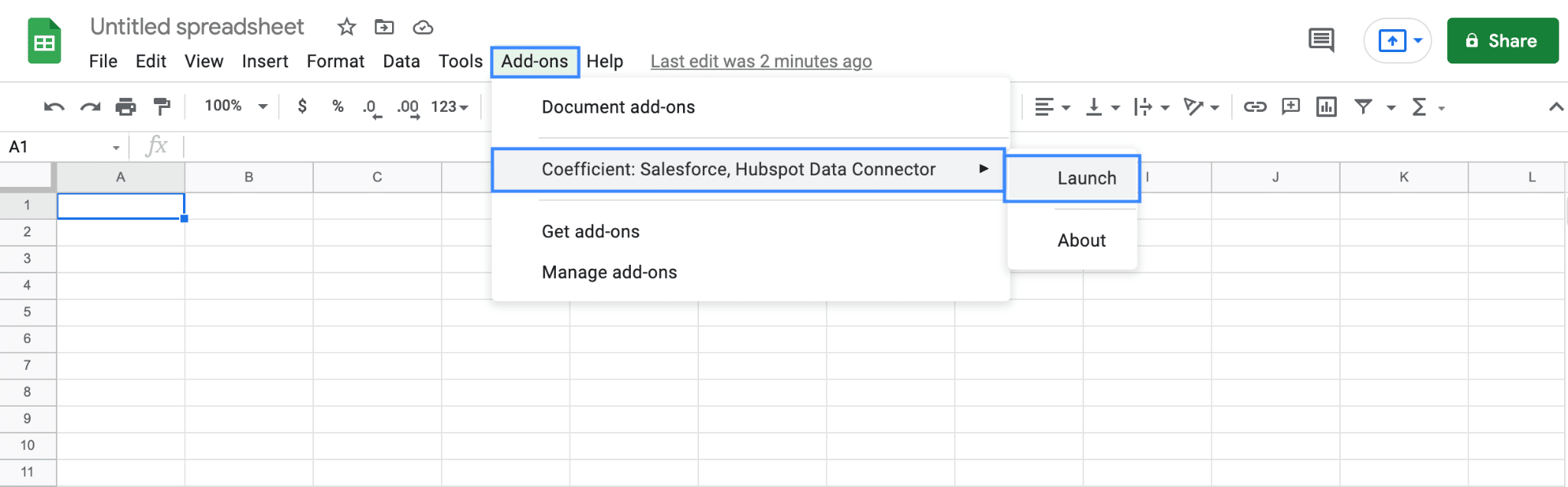The image size is (1568, 487).
Task: Rename the Untitled spreadsheet title
Action: tap(197, 27)
